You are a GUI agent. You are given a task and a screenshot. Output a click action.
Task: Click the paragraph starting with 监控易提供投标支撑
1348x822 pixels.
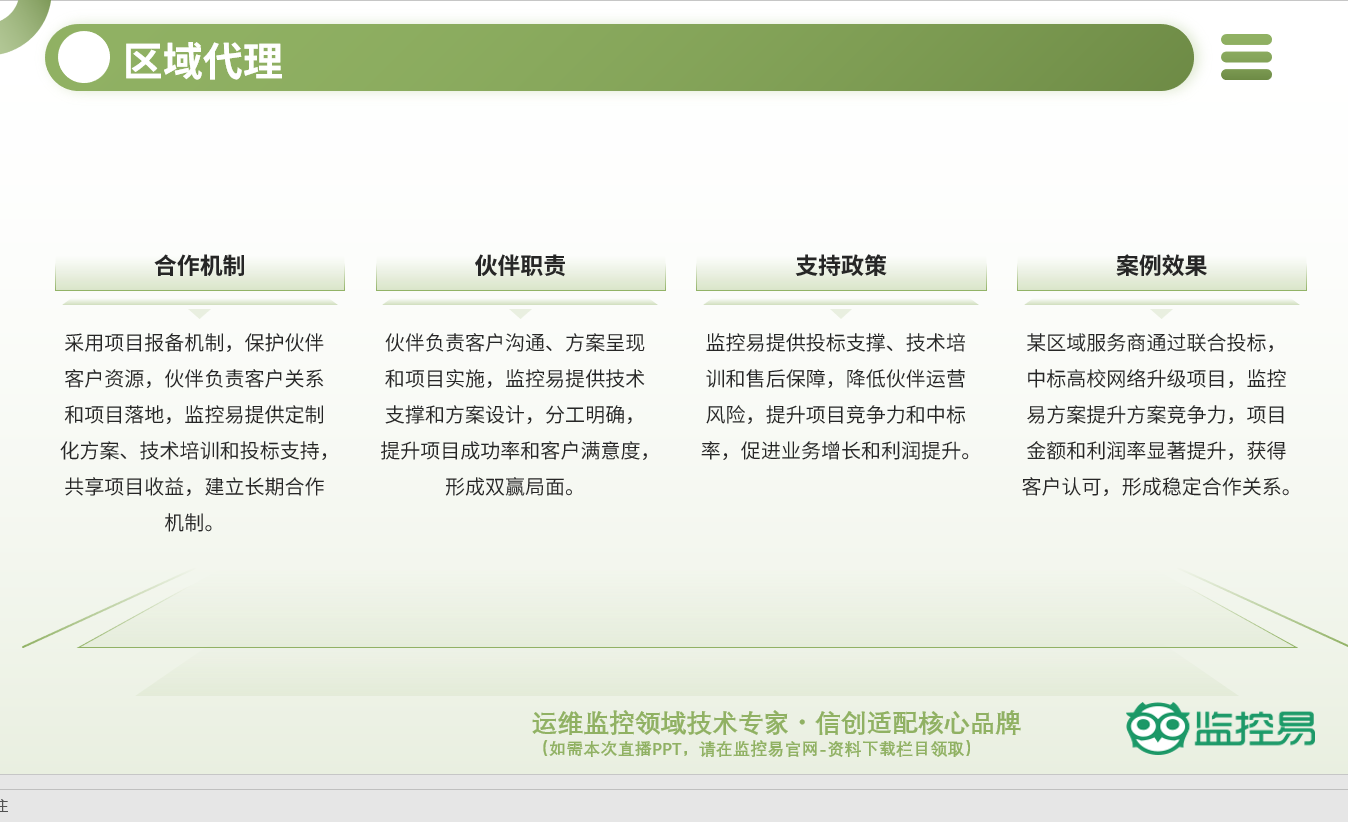pyautogui.click(x=836, y=397)
